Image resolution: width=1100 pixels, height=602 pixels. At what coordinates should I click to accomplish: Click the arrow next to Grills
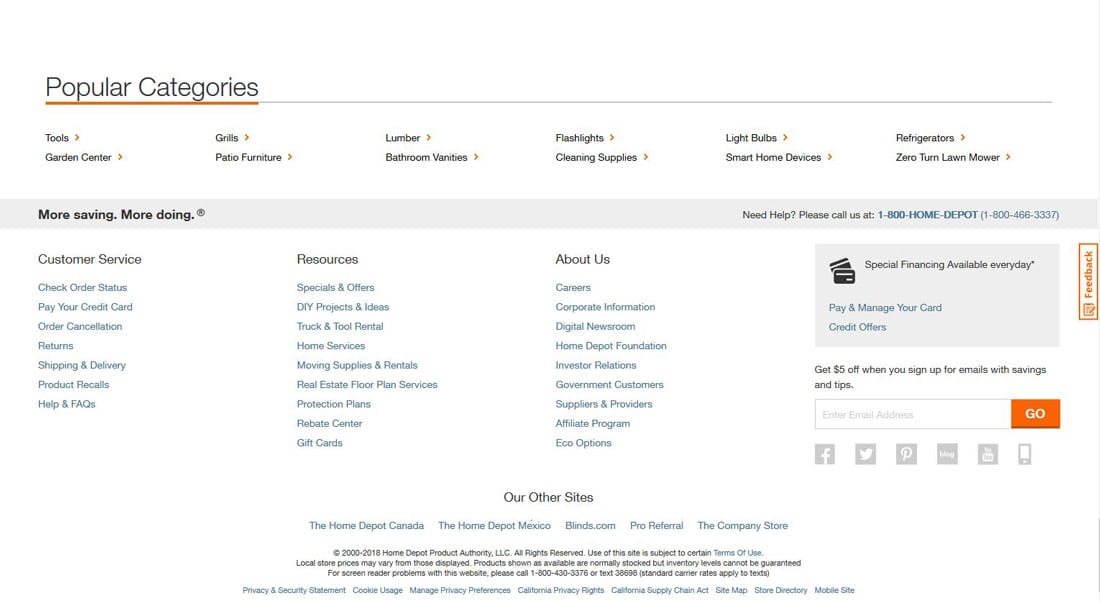click(x=247, y=138)
